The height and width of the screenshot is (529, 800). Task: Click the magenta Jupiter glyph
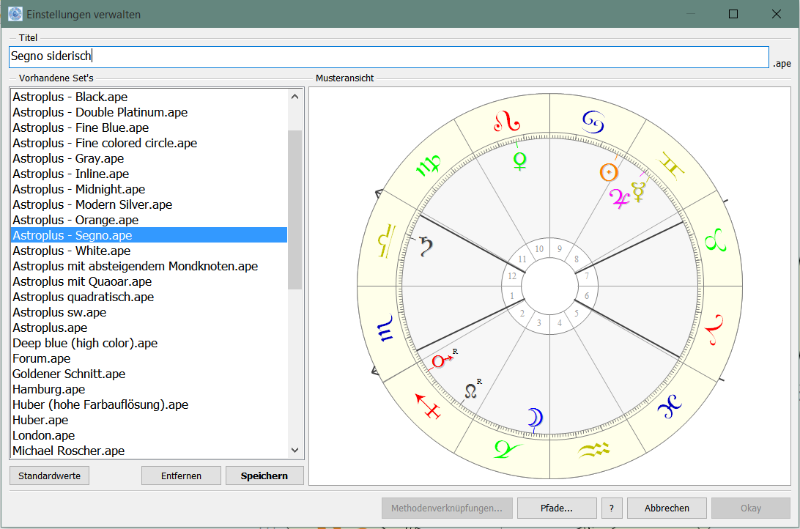point(619,198)
